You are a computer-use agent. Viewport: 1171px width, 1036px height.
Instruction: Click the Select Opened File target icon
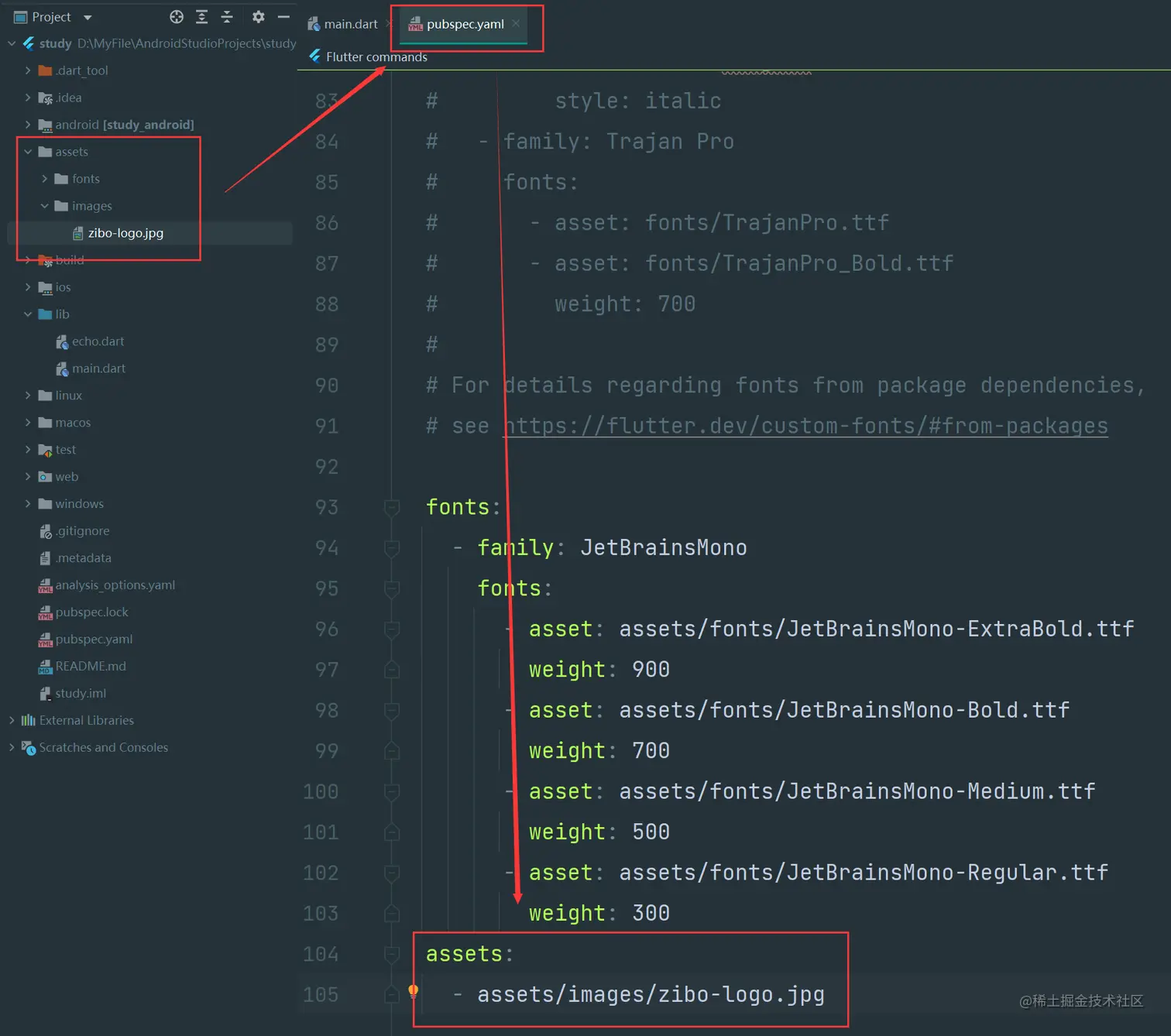click(x=177, y=17)
